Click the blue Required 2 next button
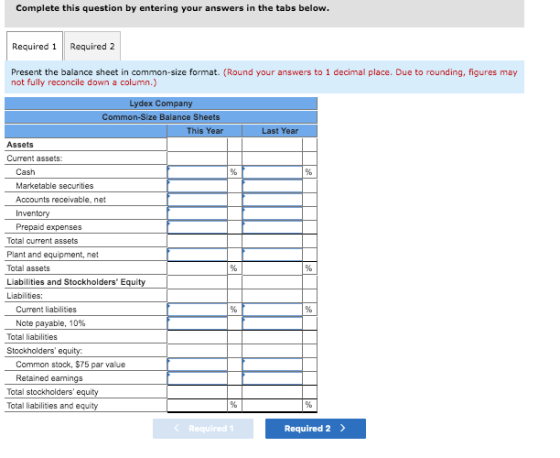The height and width of the screenshot is (458, 560). pos(315,428)
